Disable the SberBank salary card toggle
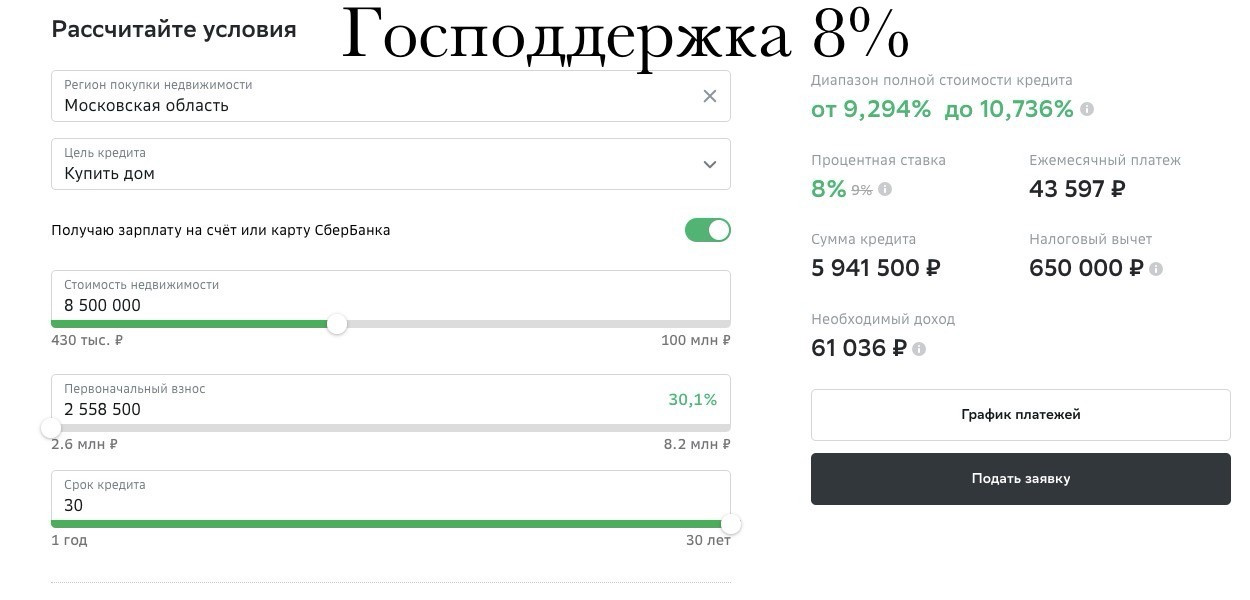Image resolution: width=1250 pixels, height=600 pixels. click(x=708, y=230)
